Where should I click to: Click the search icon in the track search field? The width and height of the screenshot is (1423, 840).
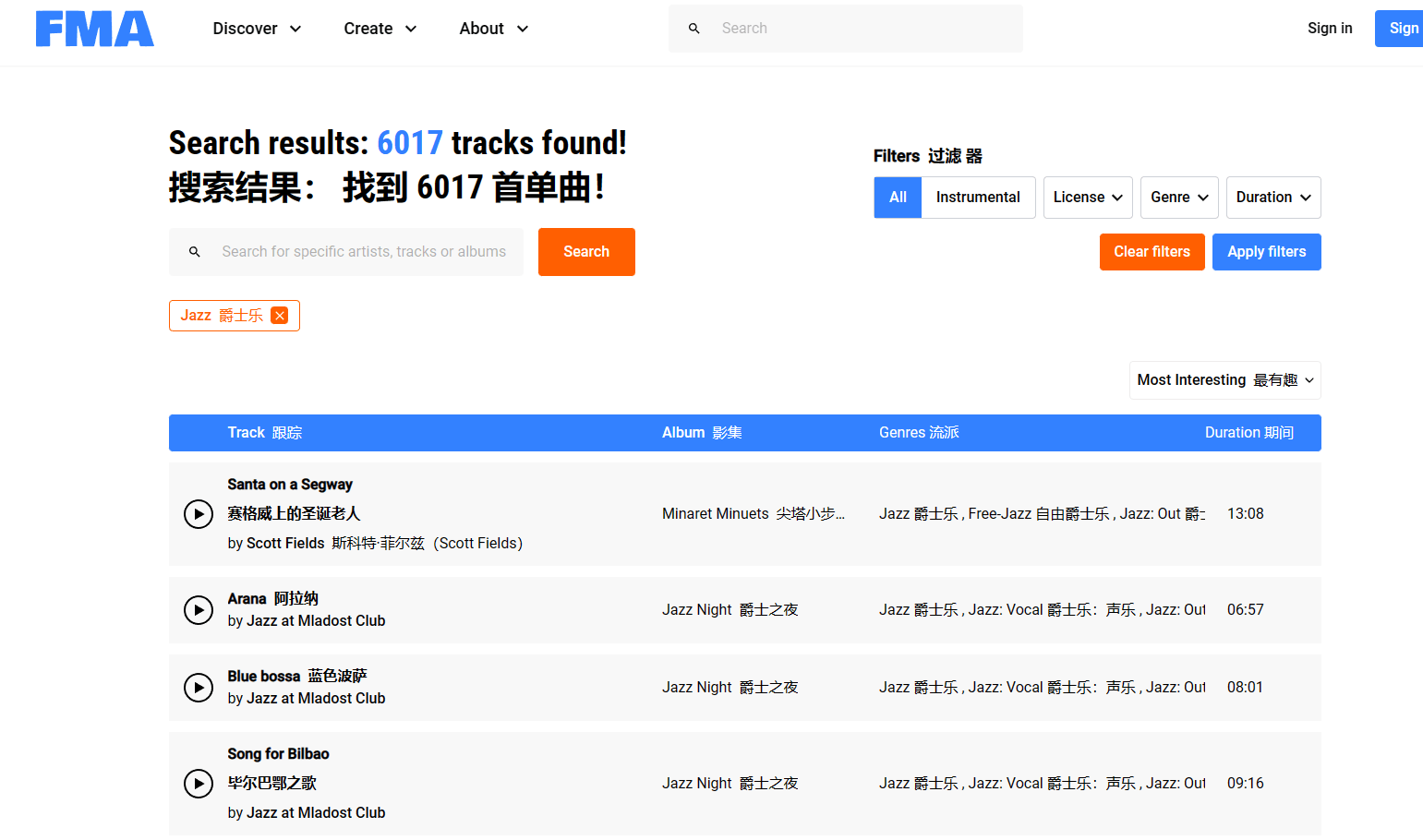click(195, 251)
